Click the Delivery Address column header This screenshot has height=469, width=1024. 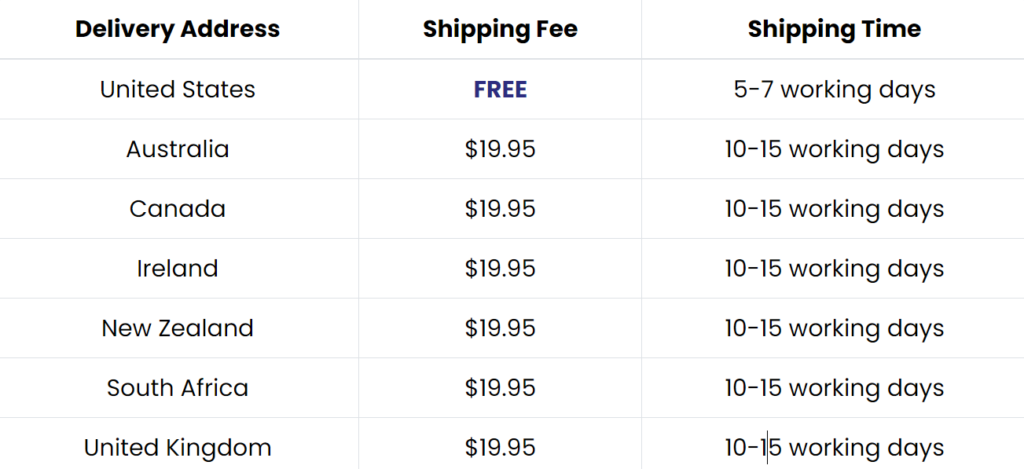178,29
